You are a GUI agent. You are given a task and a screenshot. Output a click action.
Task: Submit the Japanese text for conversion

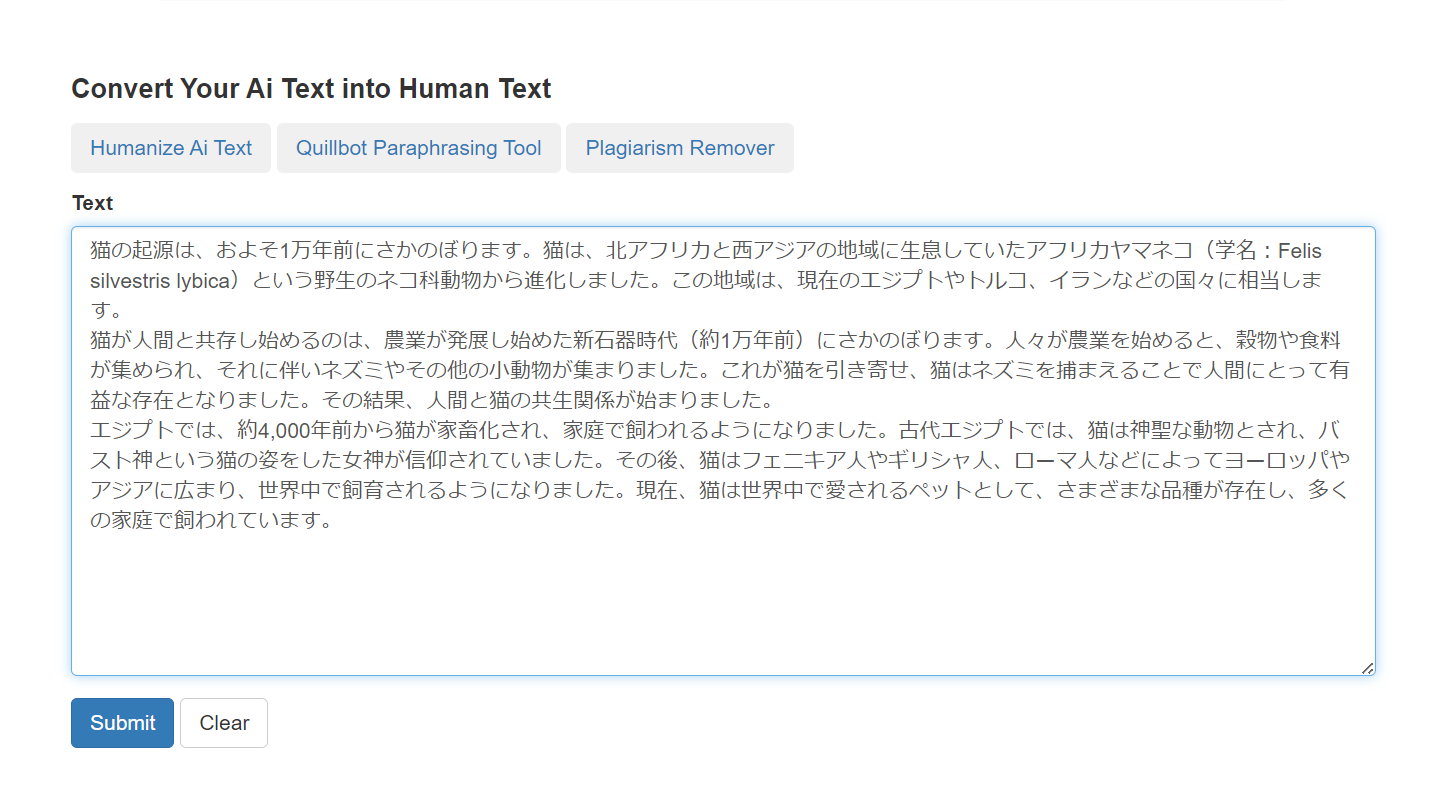(121, 722)
